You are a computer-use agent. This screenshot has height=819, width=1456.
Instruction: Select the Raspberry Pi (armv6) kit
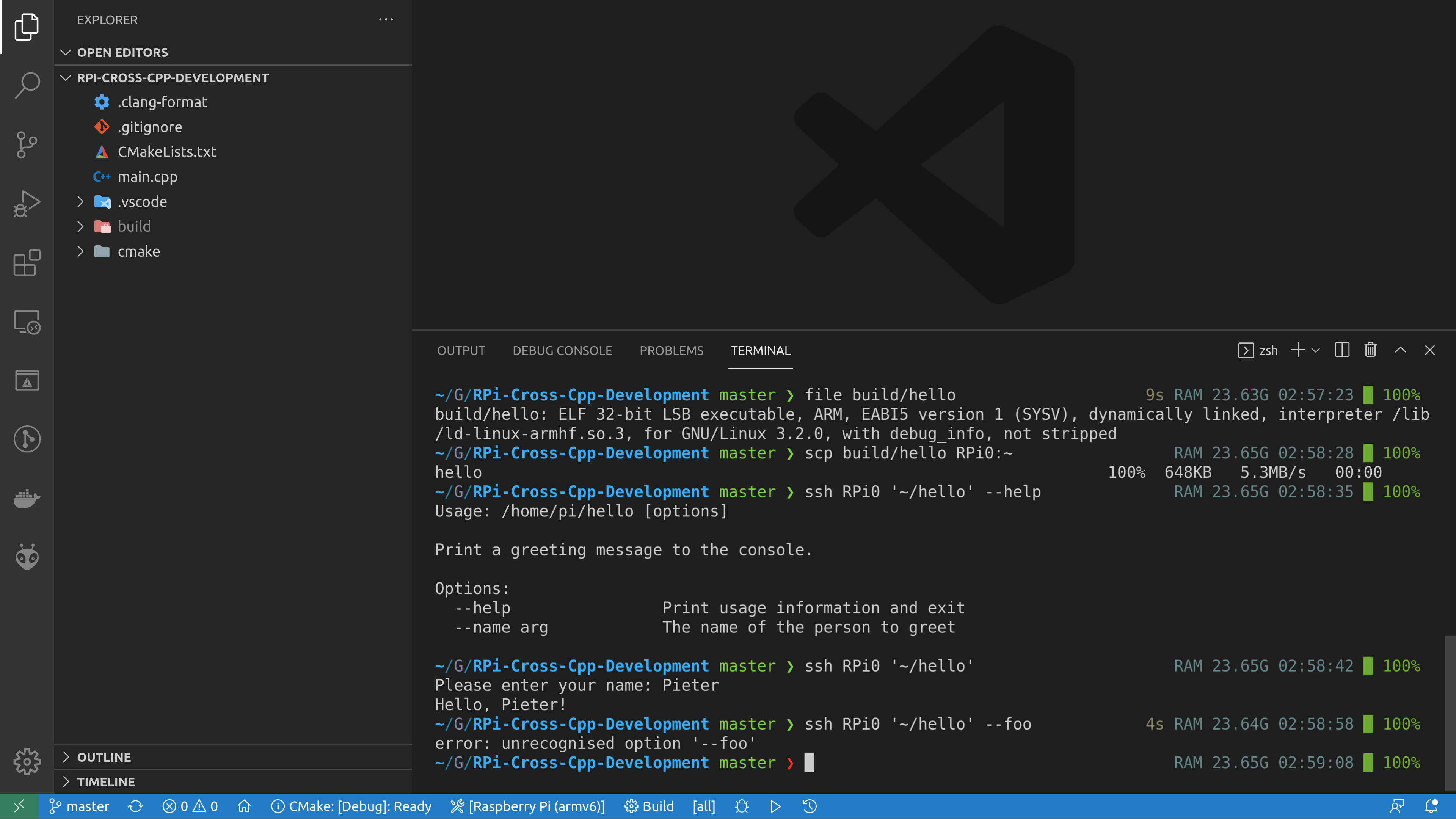pos(528,806)
